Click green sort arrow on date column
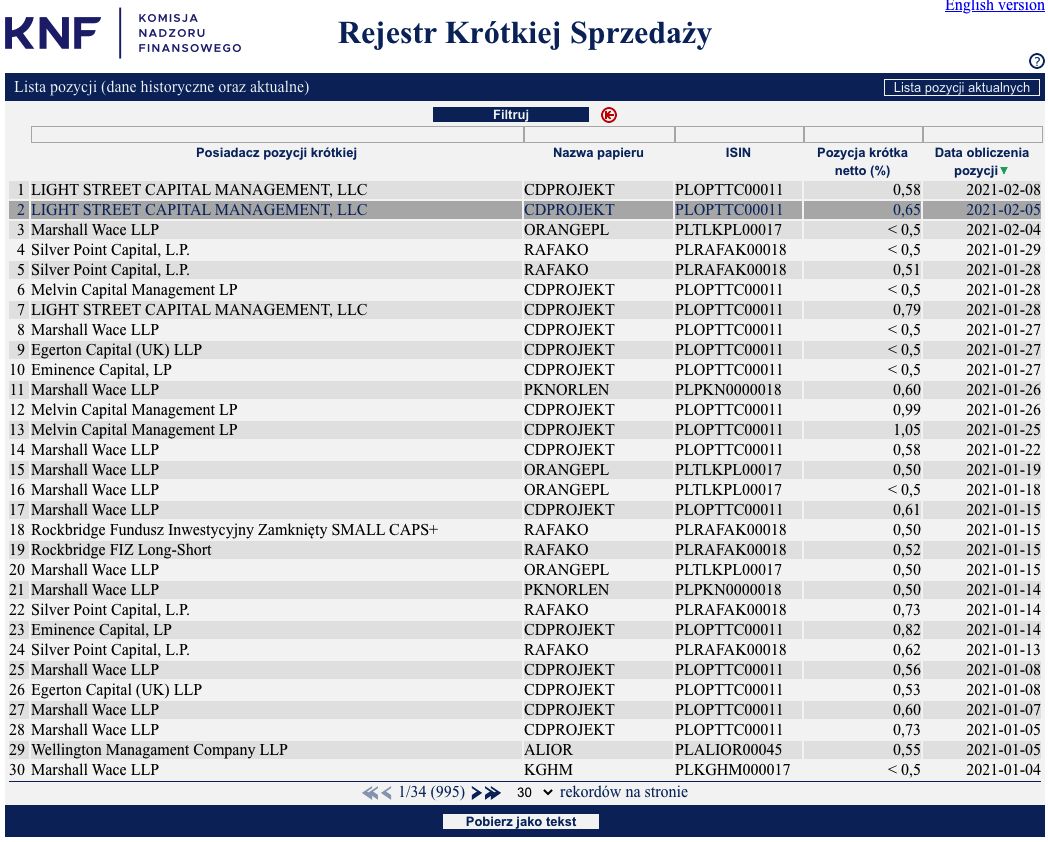The width and height of the screenshot is (1048, 842). point(1004,170)
